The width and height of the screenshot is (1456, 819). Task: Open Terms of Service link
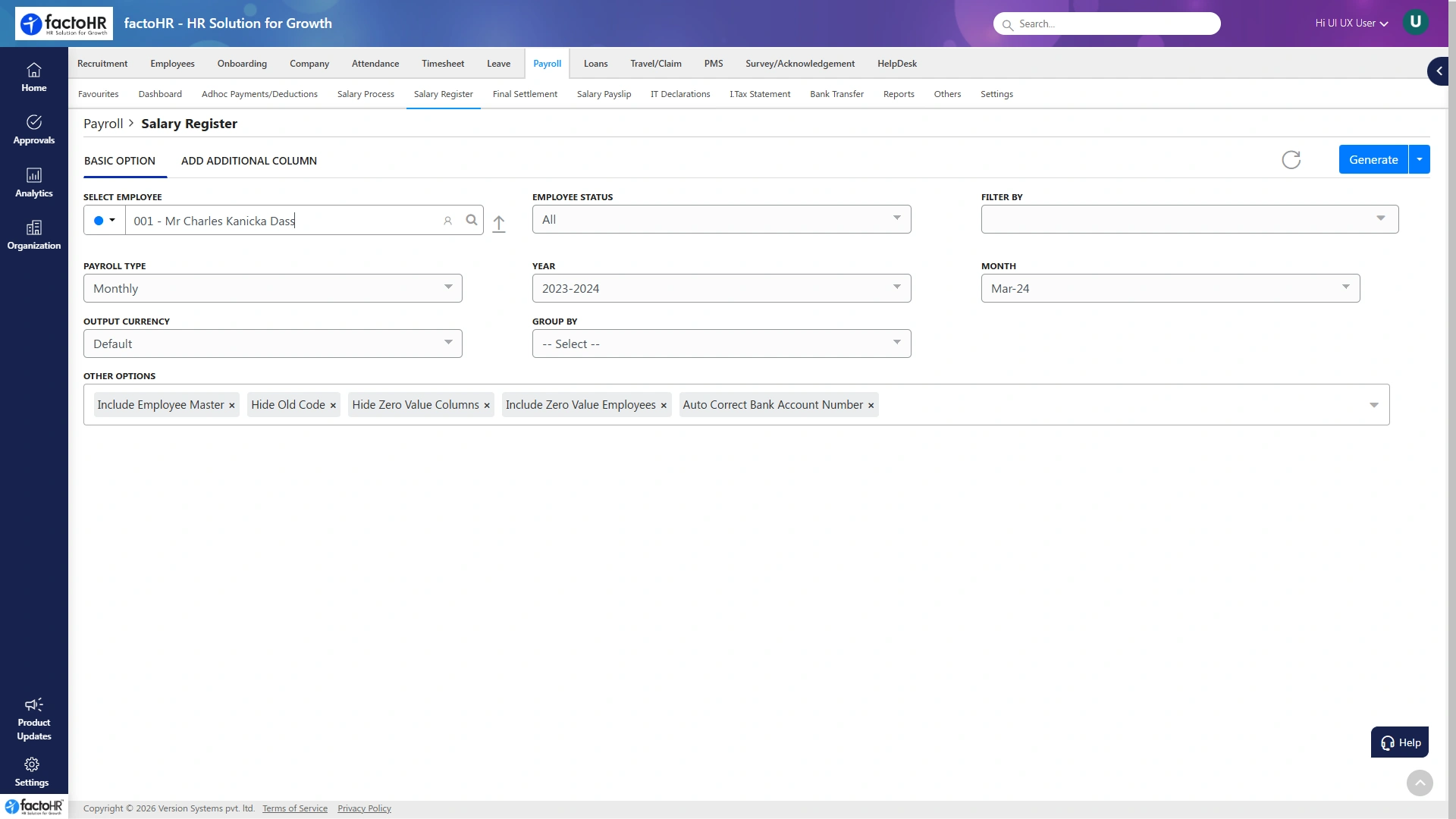tap(295, 808)
